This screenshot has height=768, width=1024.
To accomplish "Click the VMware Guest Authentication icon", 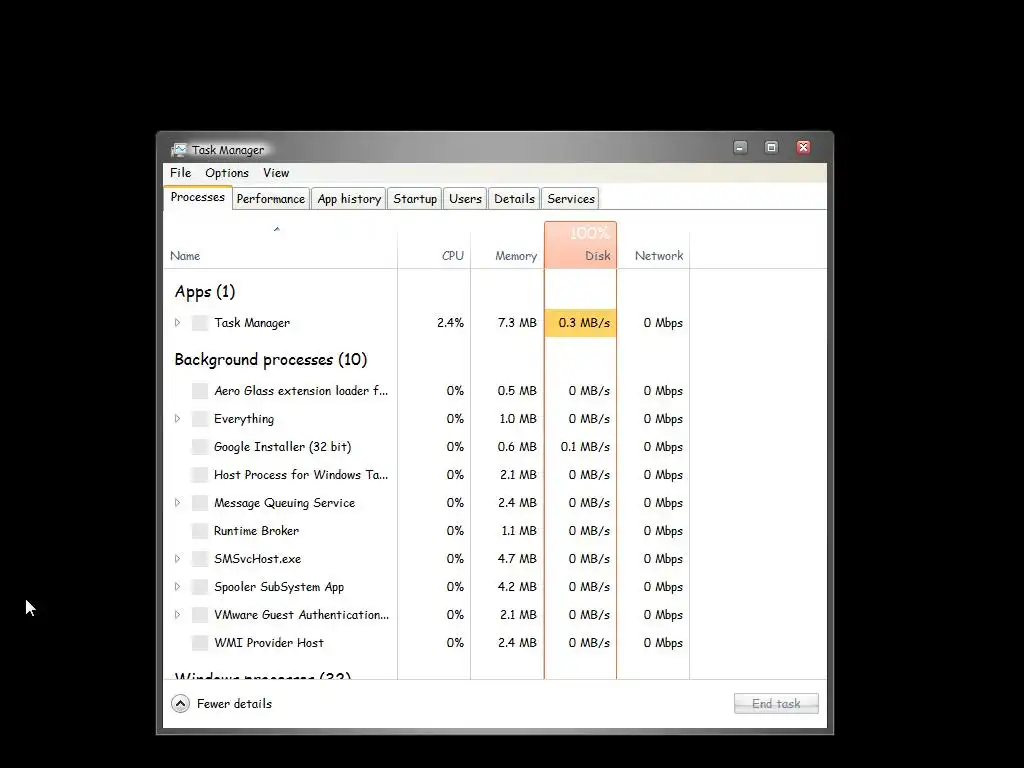I will (200, 615).
